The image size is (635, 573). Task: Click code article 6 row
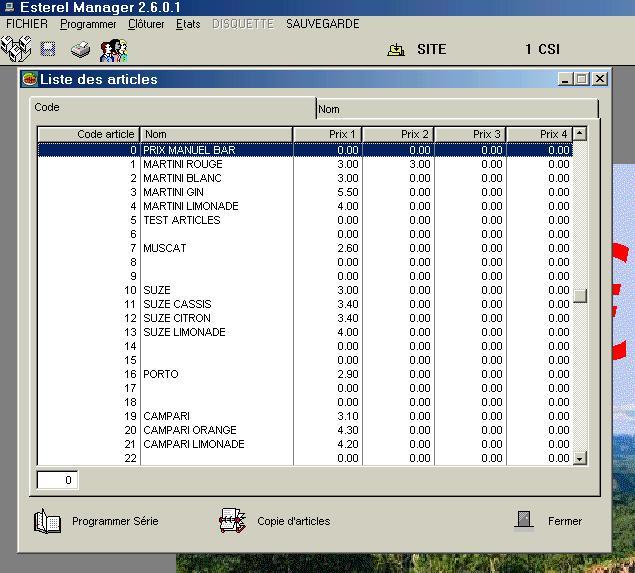pyautogui.click(x=305, y=234)
